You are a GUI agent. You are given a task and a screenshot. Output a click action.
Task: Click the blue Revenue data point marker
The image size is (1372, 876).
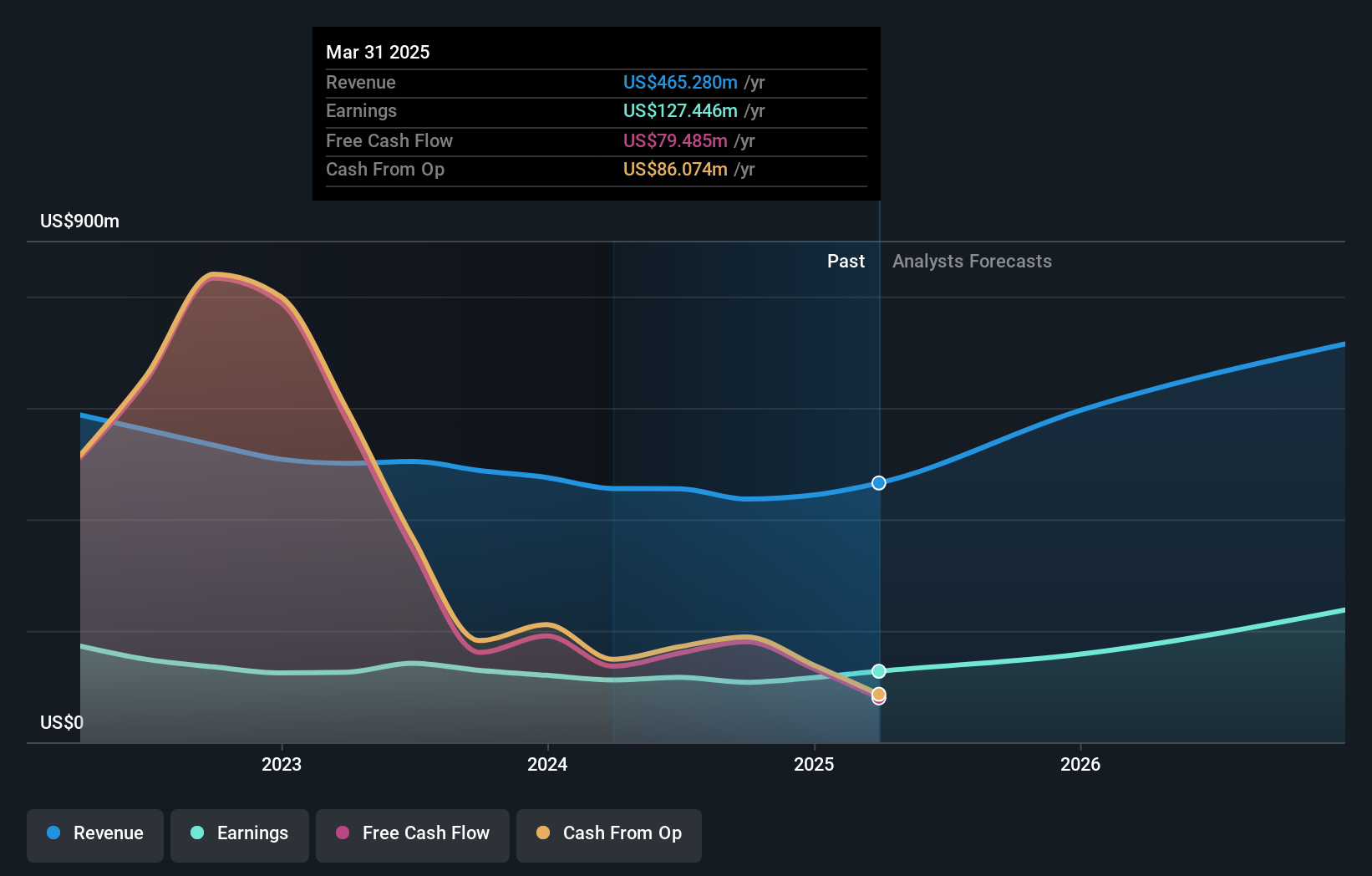coord(879,483)
